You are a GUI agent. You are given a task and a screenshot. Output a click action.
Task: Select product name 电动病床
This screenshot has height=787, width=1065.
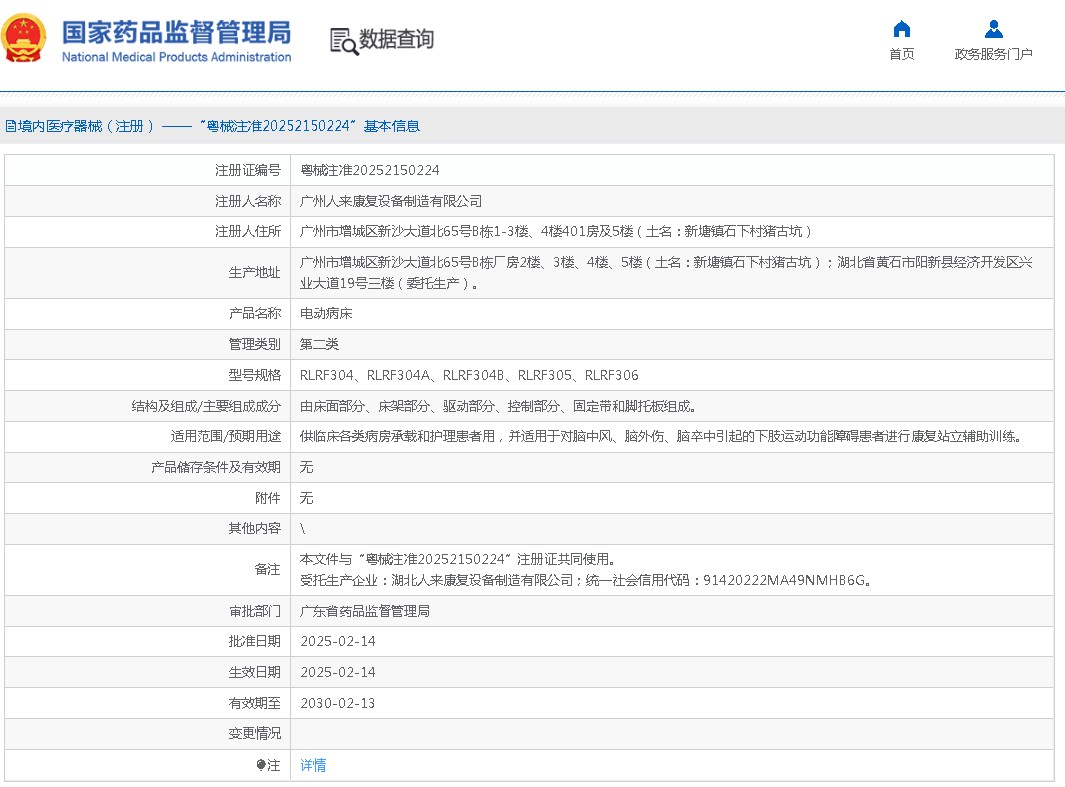click(x=326, y=313)
